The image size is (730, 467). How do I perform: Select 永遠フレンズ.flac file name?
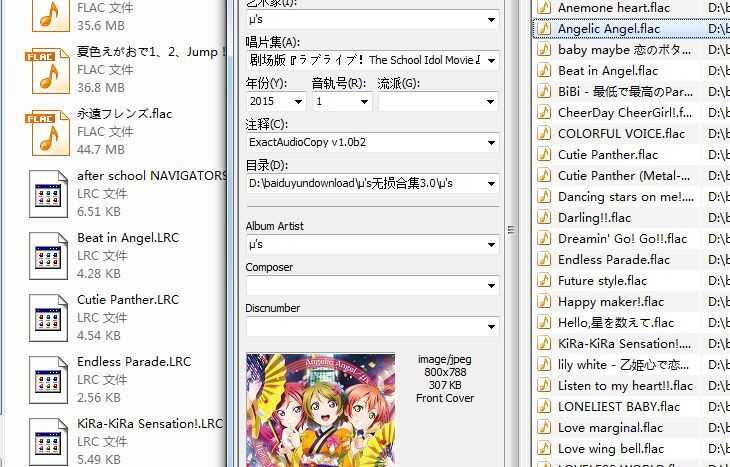coord(124,114)
